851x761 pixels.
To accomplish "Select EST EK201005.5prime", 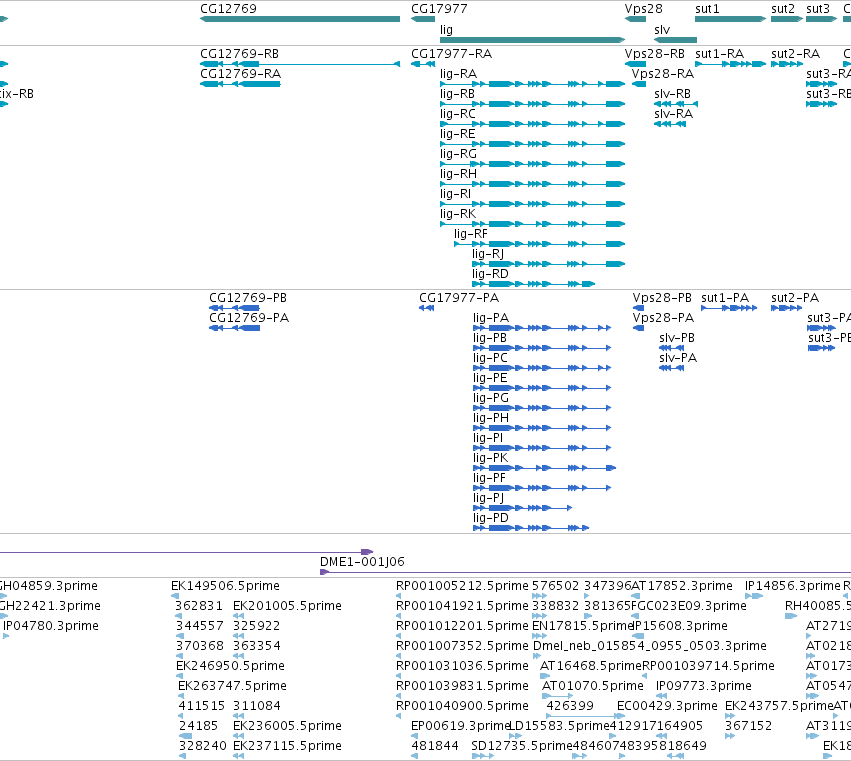I will (238, 616).
